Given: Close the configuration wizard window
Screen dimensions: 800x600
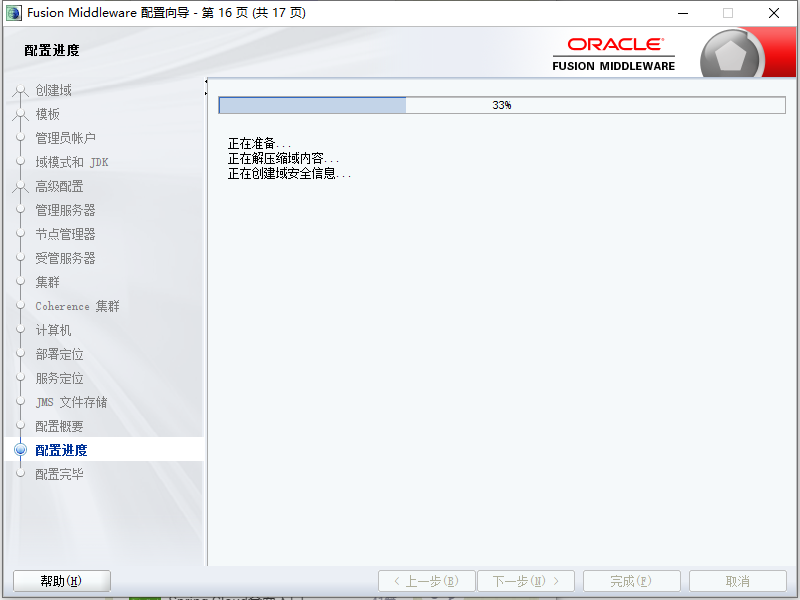Looking at the screenshot, I should tap(774, 13).
